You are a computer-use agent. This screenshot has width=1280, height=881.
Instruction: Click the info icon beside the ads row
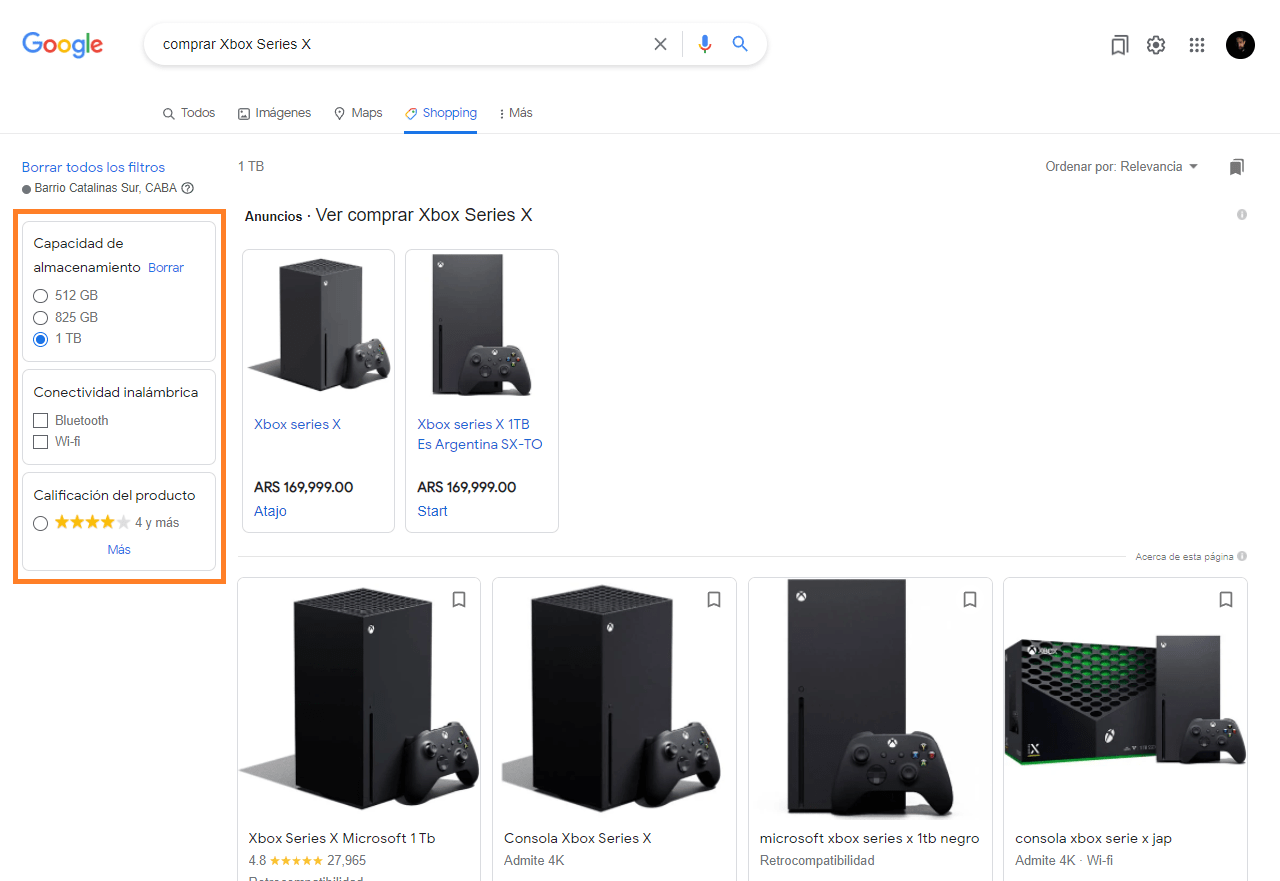1242,214
